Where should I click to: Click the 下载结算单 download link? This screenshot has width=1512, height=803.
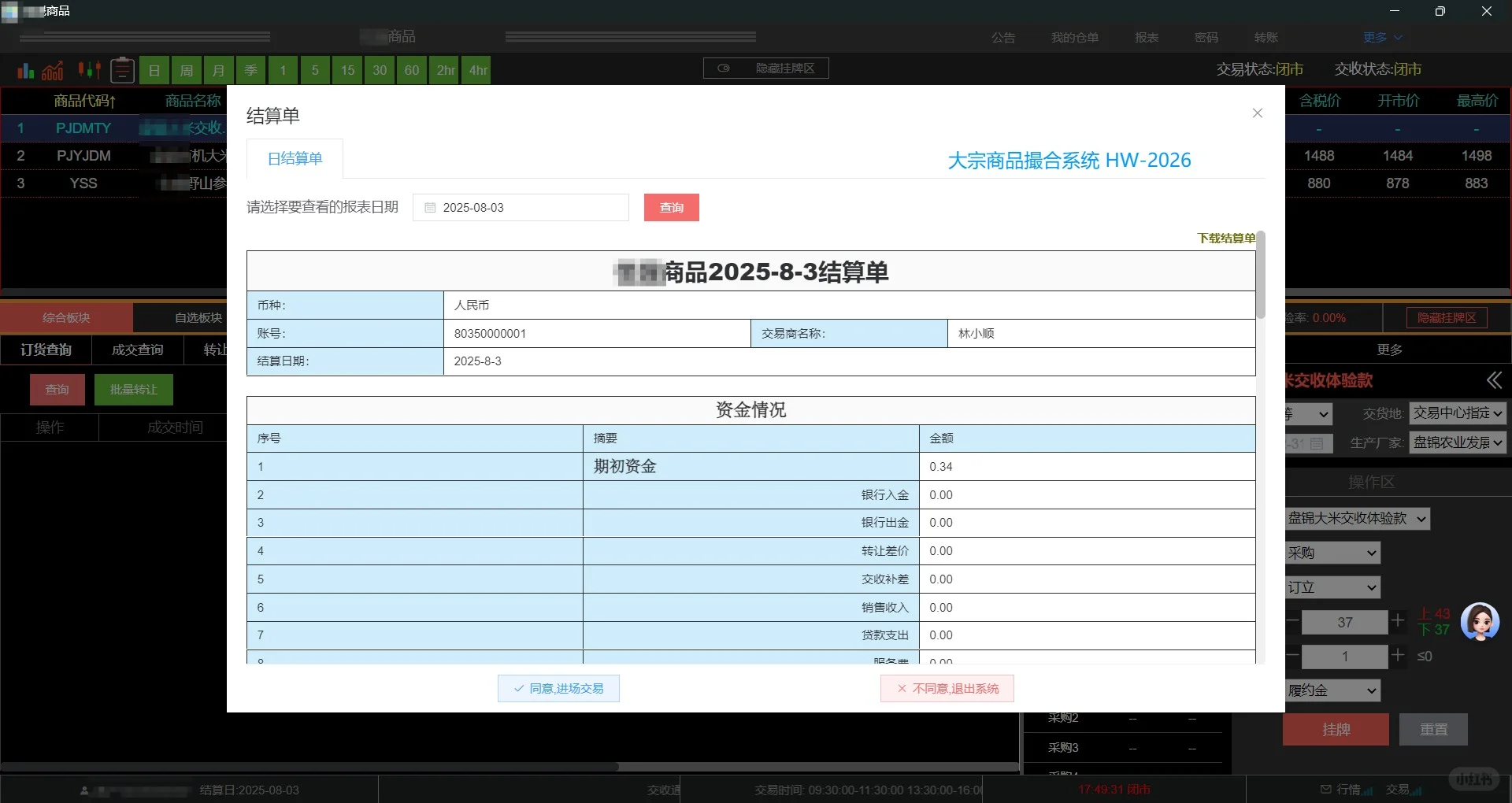(1225, 238)
